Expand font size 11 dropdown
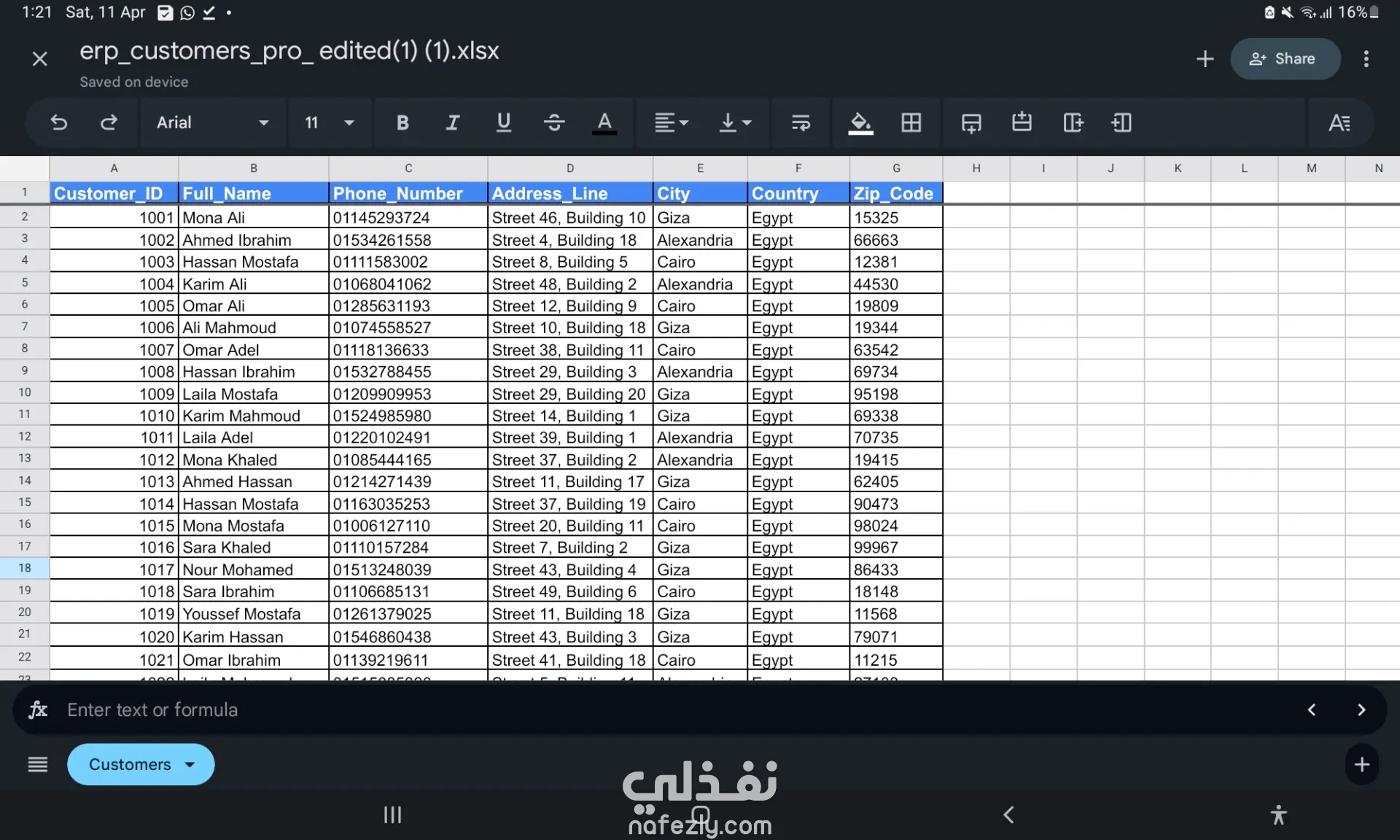This screenshot has height=840, width=1400. tap(330, 122)
